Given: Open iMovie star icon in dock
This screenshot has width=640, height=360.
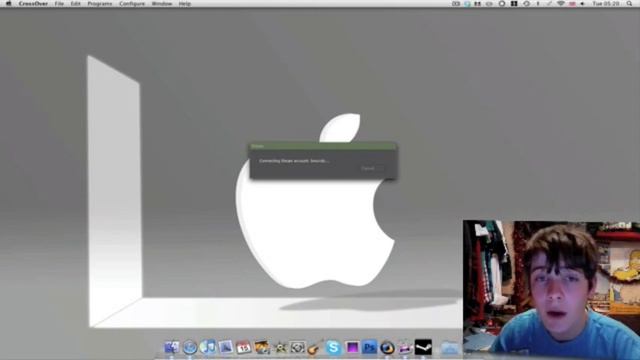Looking at the screenshot, I should [280, 347].
